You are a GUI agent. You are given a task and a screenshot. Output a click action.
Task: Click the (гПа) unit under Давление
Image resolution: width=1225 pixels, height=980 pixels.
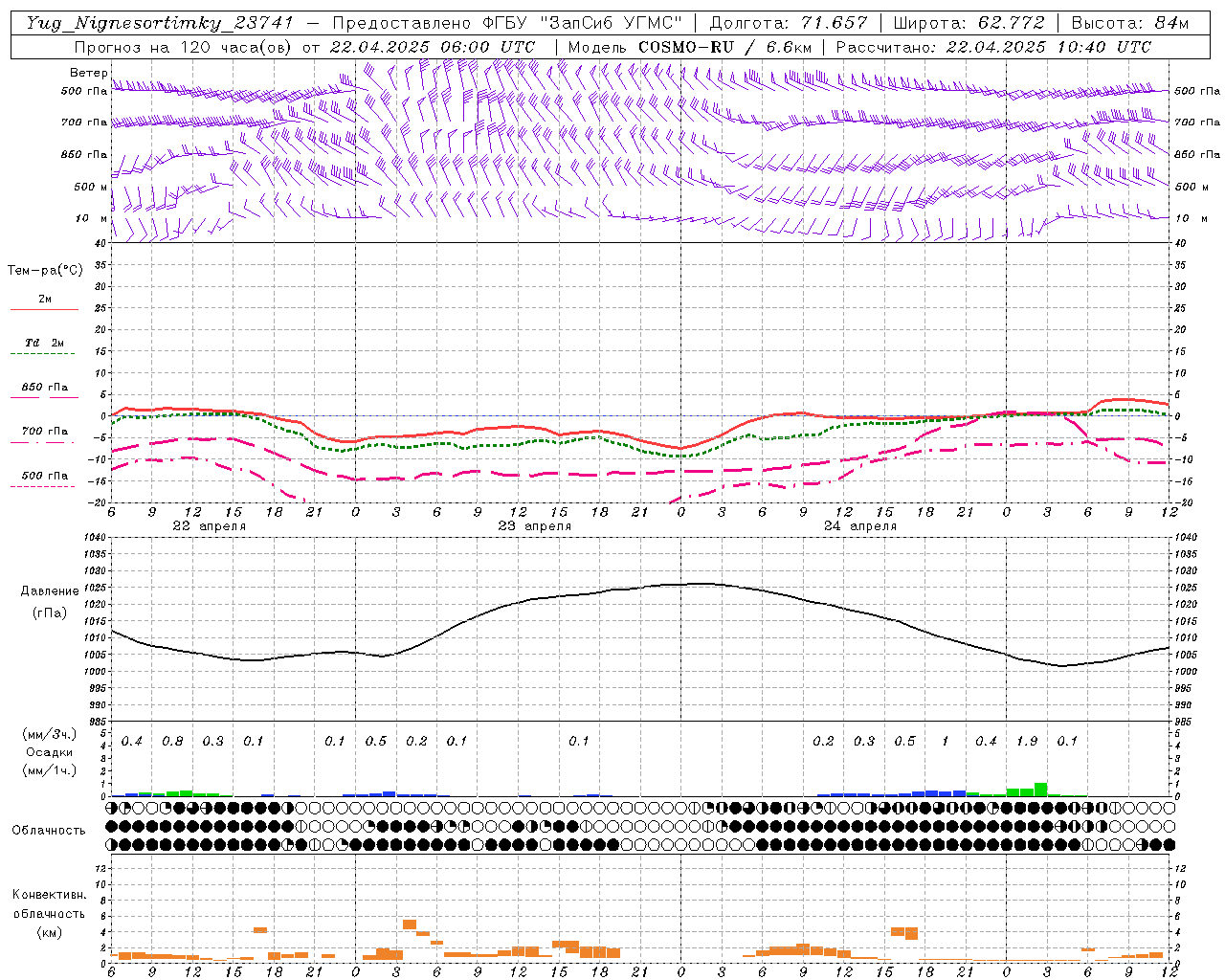pos(50,612)
